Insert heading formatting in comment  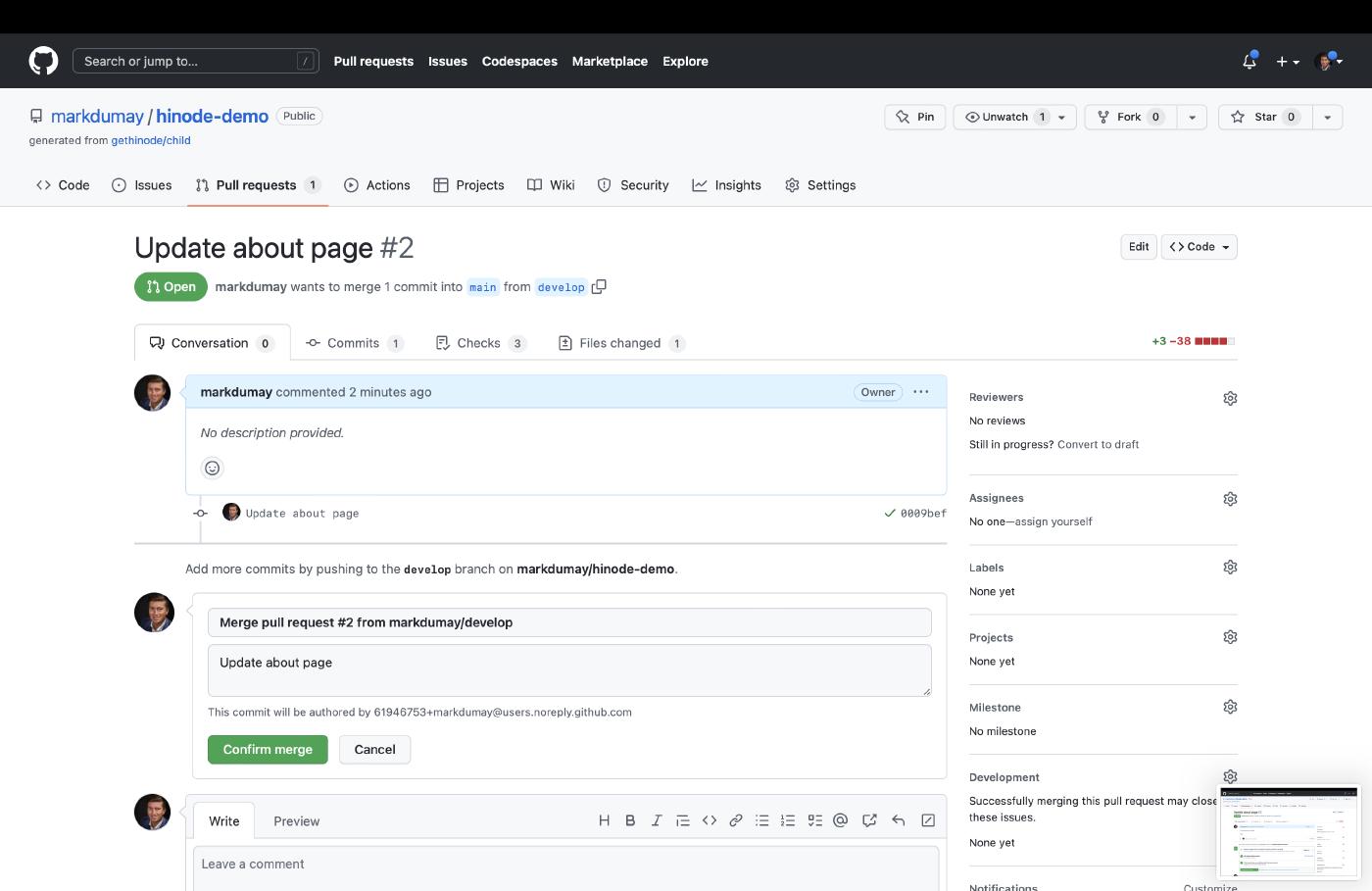coord(604,820)
